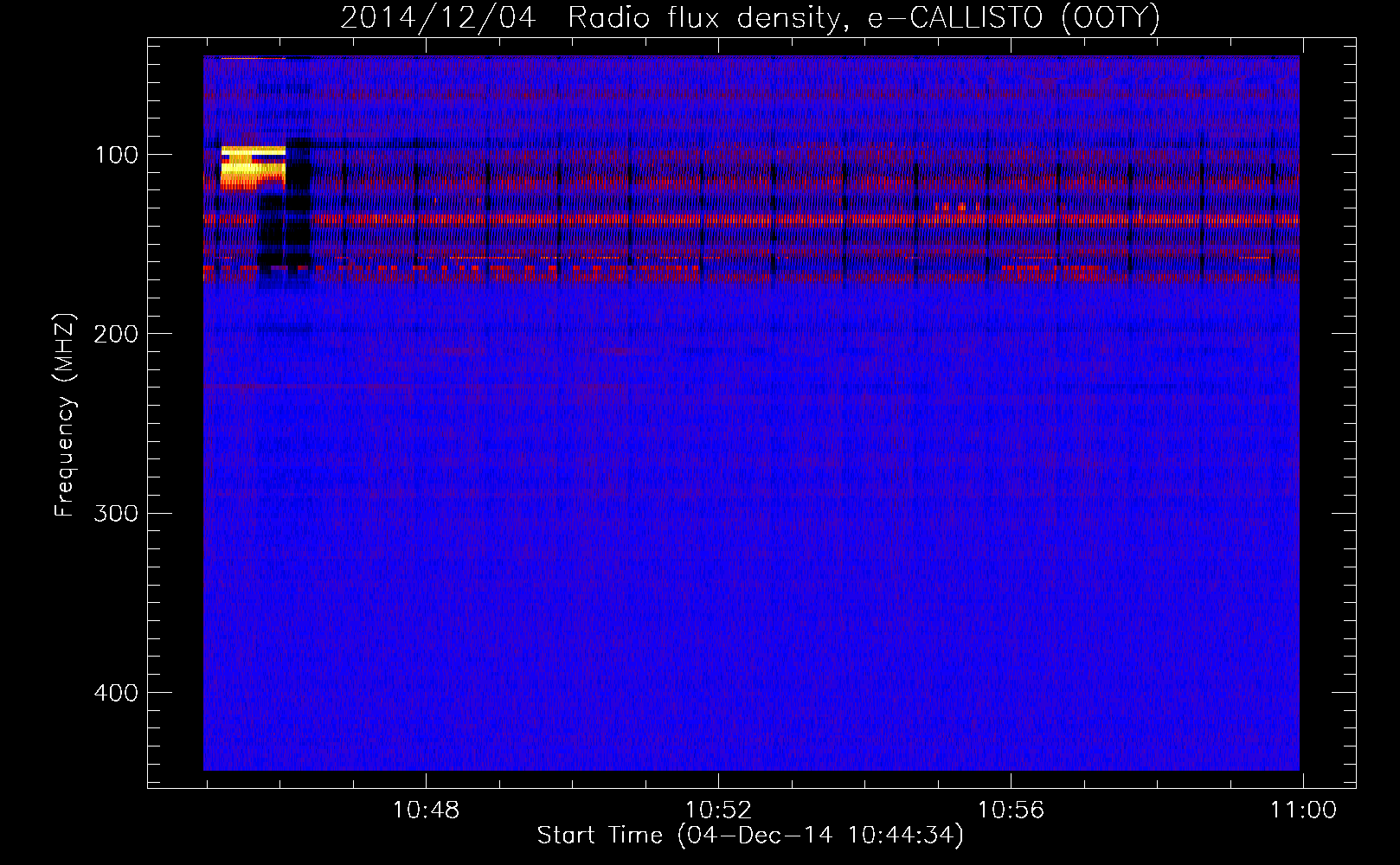Screen dimensions: 1400x865
Task: Click the 10:48 time tick label
Action: pos(426,811)
